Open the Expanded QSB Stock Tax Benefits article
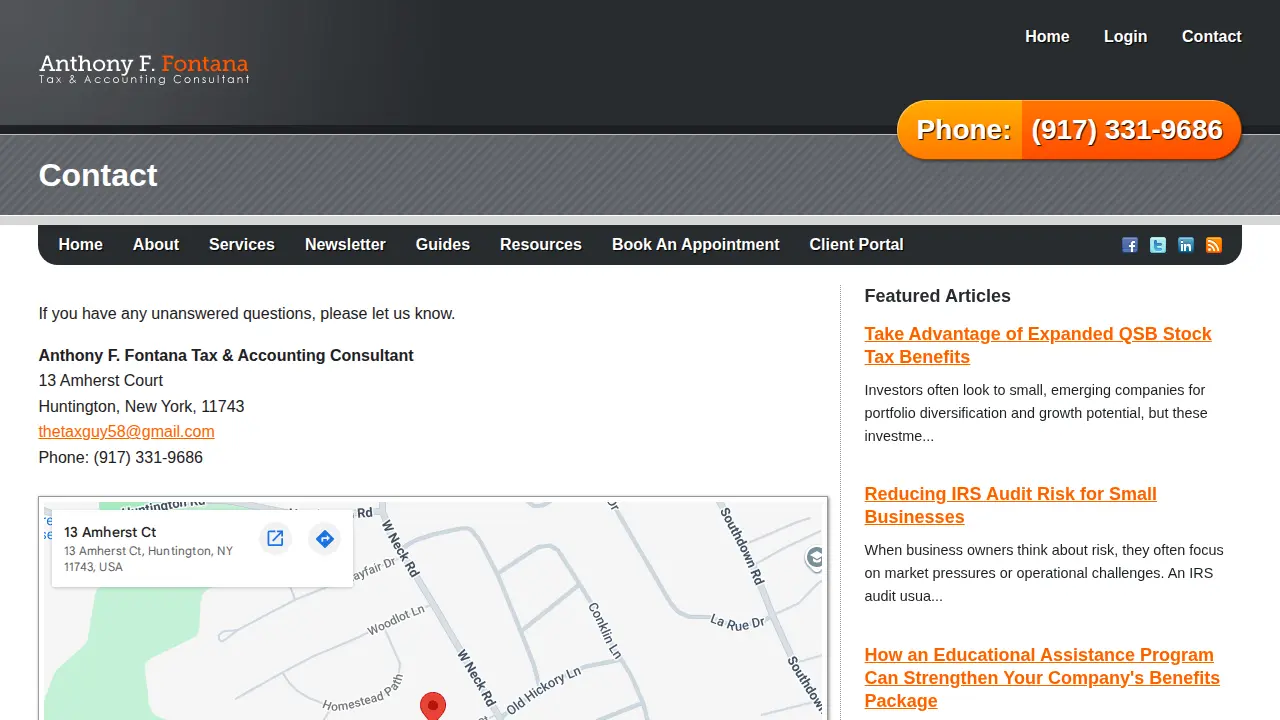 [1038, 345]
